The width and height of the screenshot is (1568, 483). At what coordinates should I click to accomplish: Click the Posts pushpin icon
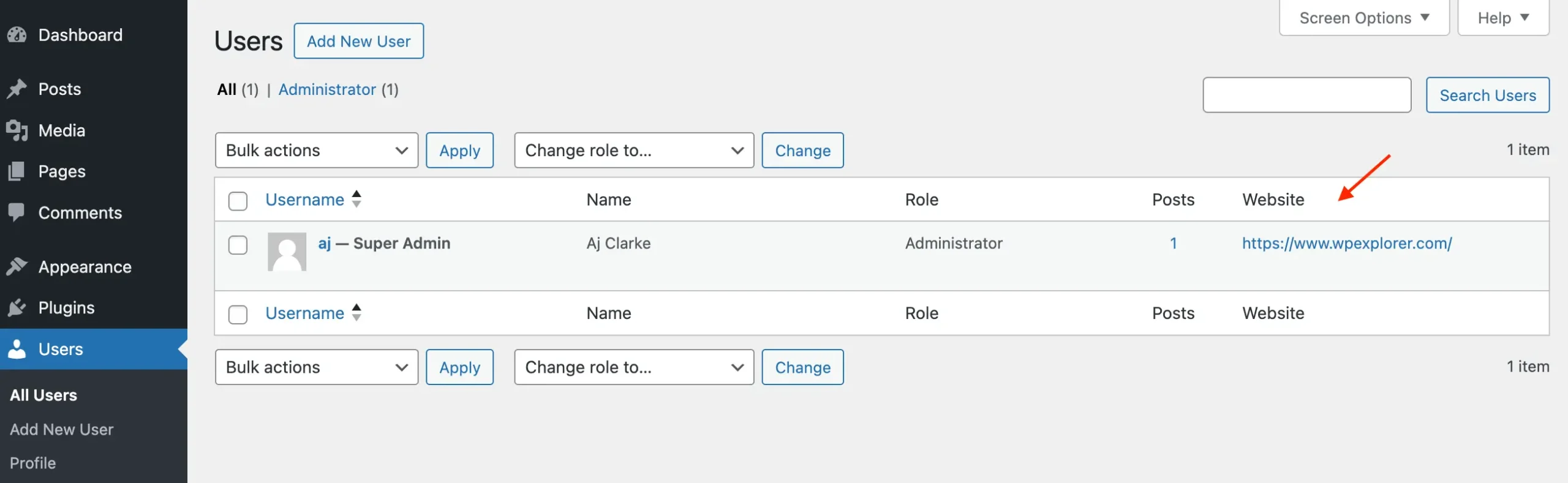coord(17,89)
